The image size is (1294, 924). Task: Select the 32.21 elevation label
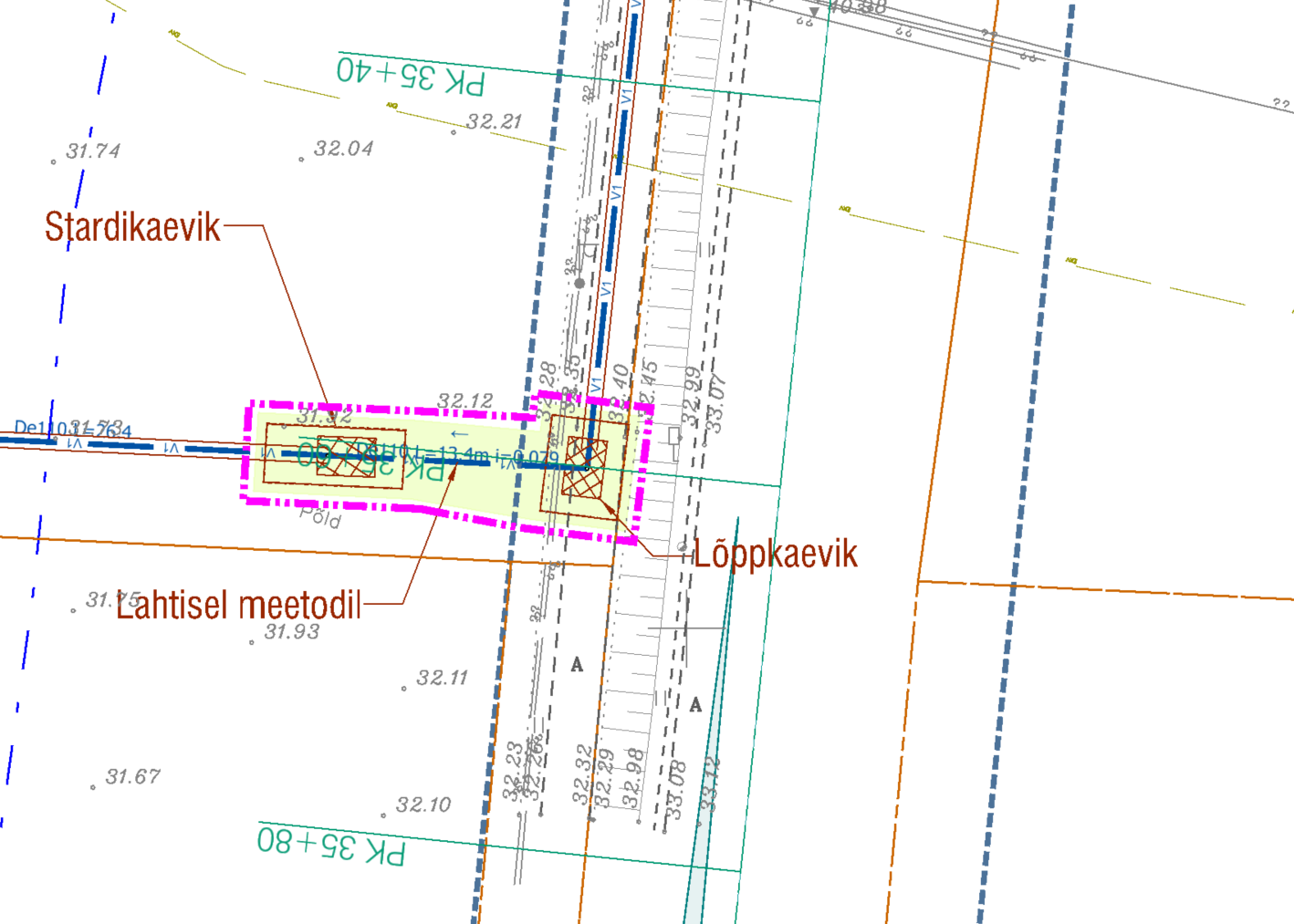494,121
